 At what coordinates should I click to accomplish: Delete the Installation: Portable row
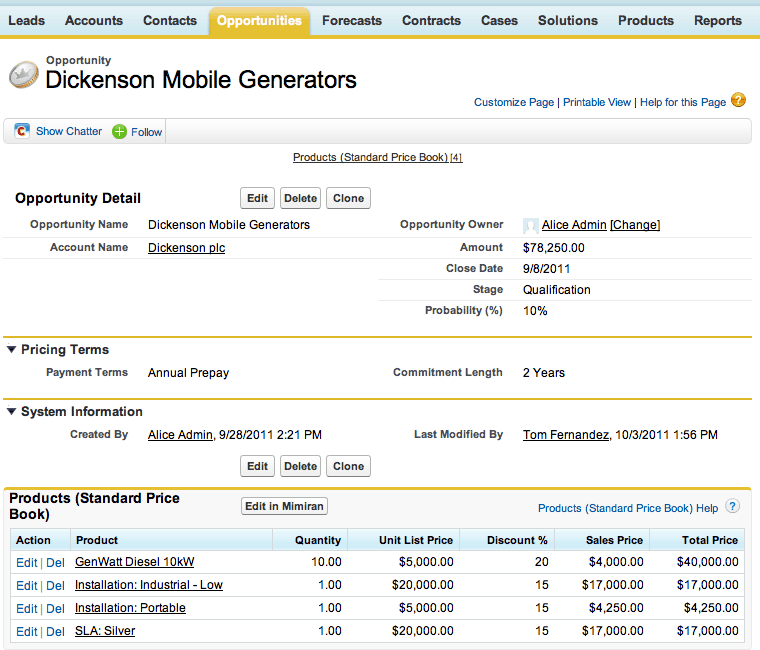pos(55,608)
